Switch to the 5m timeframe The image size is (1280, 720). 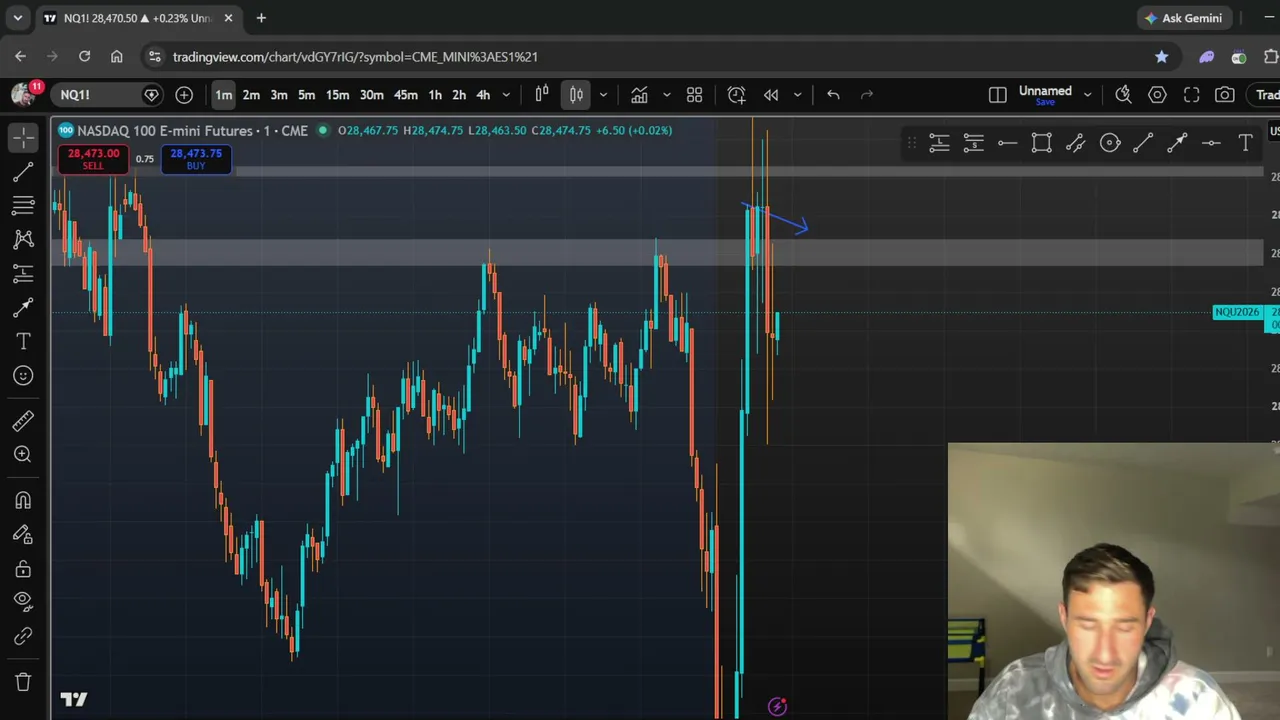pos(306,95)
